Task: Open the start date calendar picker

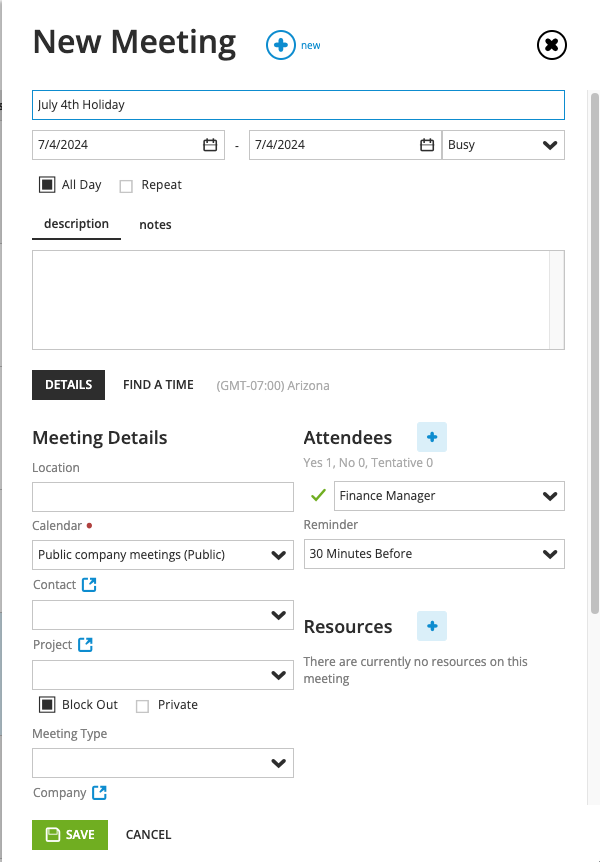Action: 210,144
